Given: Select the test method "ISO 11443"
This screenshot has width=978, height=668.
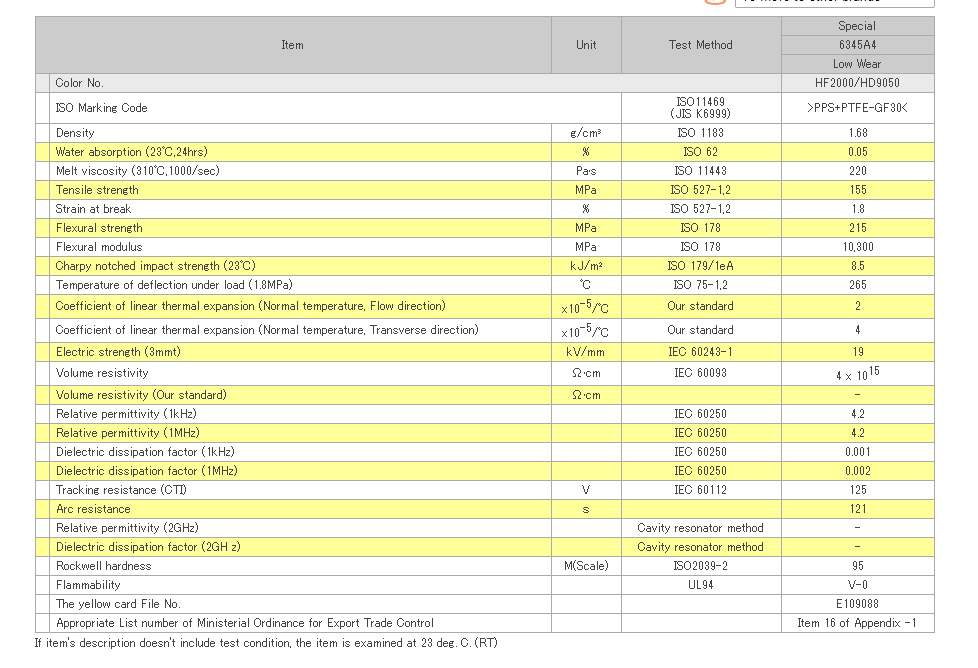Looking at the screenshot, I should 700,171.
